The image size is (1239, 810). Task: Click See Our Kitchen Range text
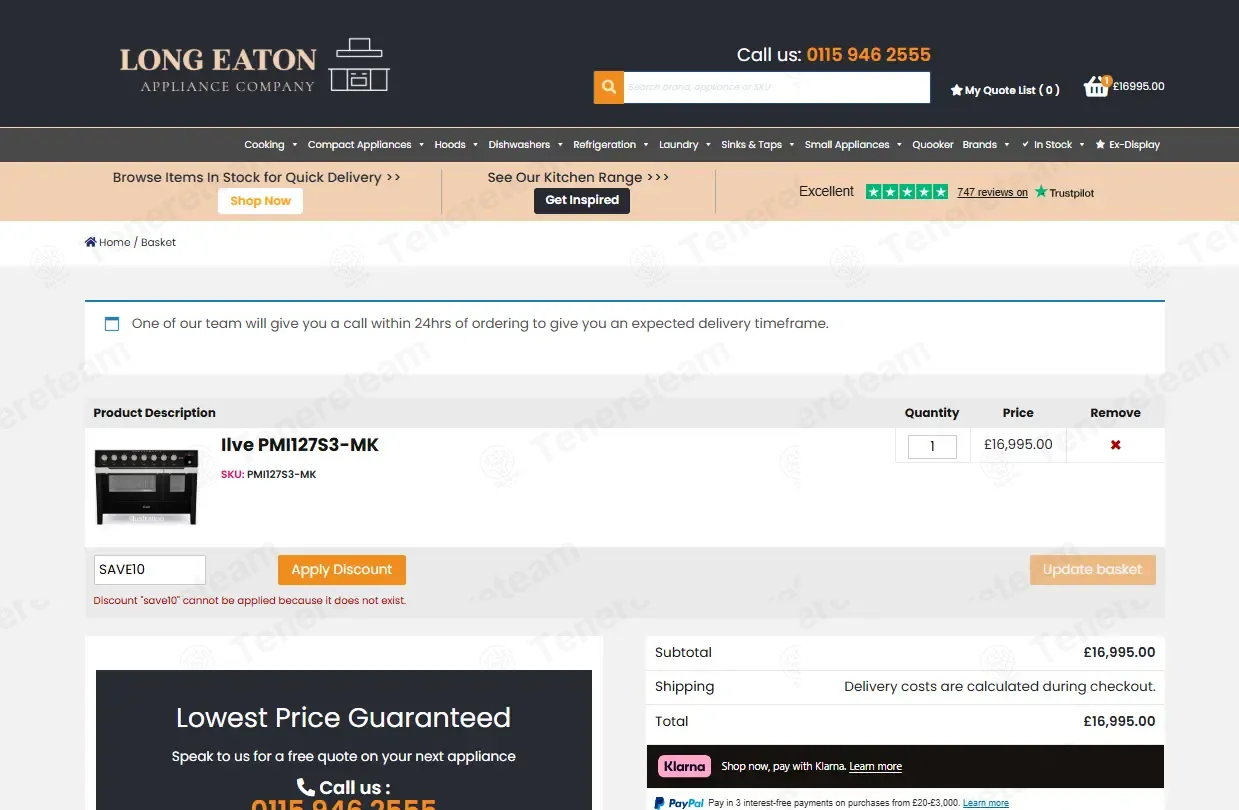tap(578, 177)
